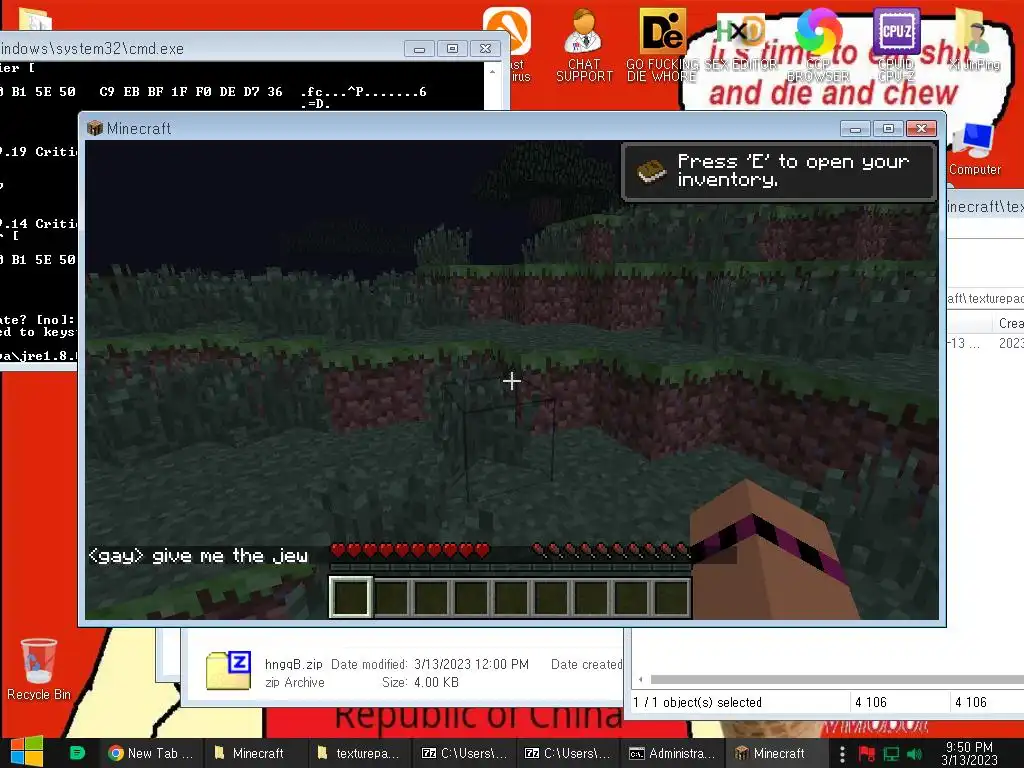
Task: Click the '1 / 1 object(s) selected' status
Action: (x=697, y=702)
